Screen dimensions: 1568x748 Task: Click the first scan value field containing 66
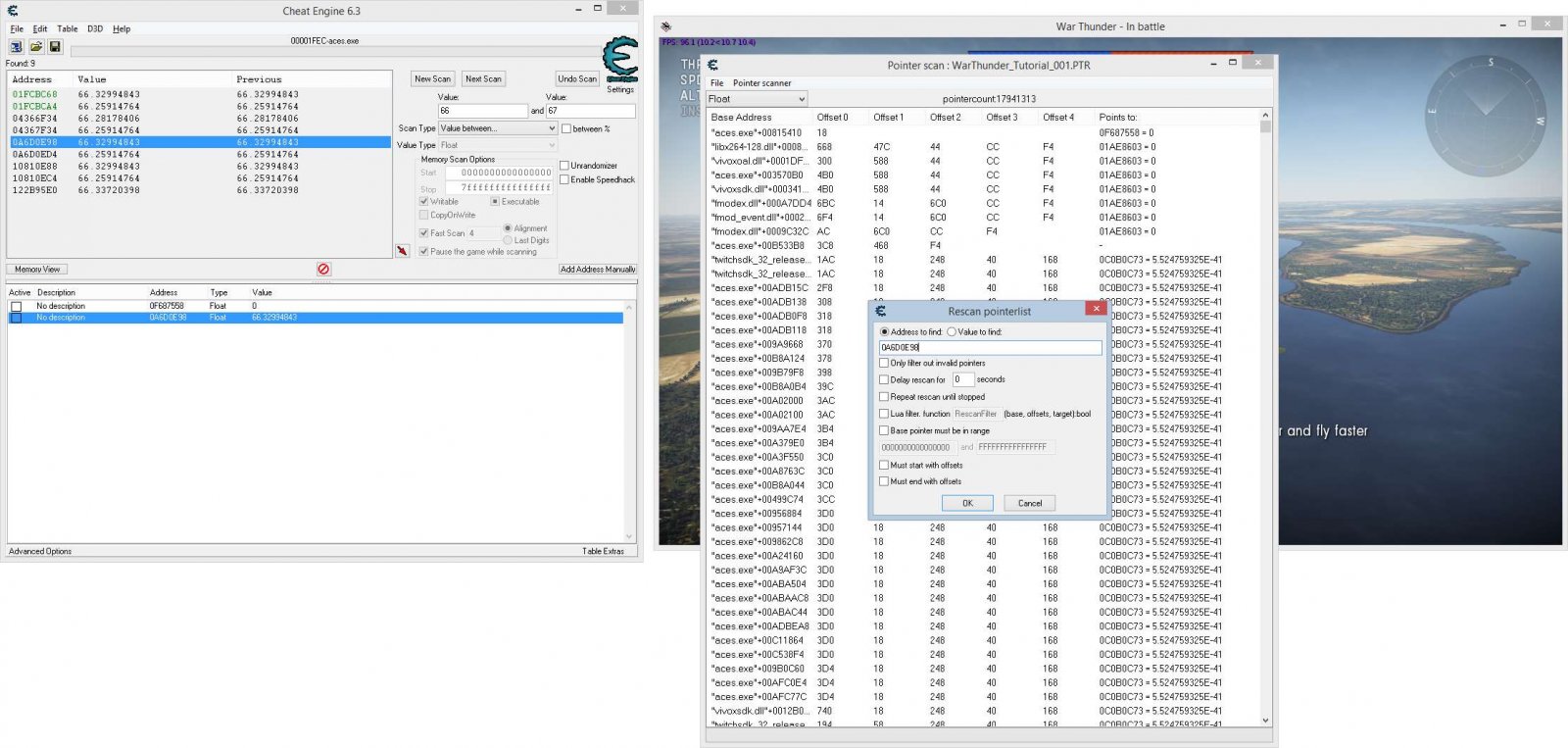(482, 111)
